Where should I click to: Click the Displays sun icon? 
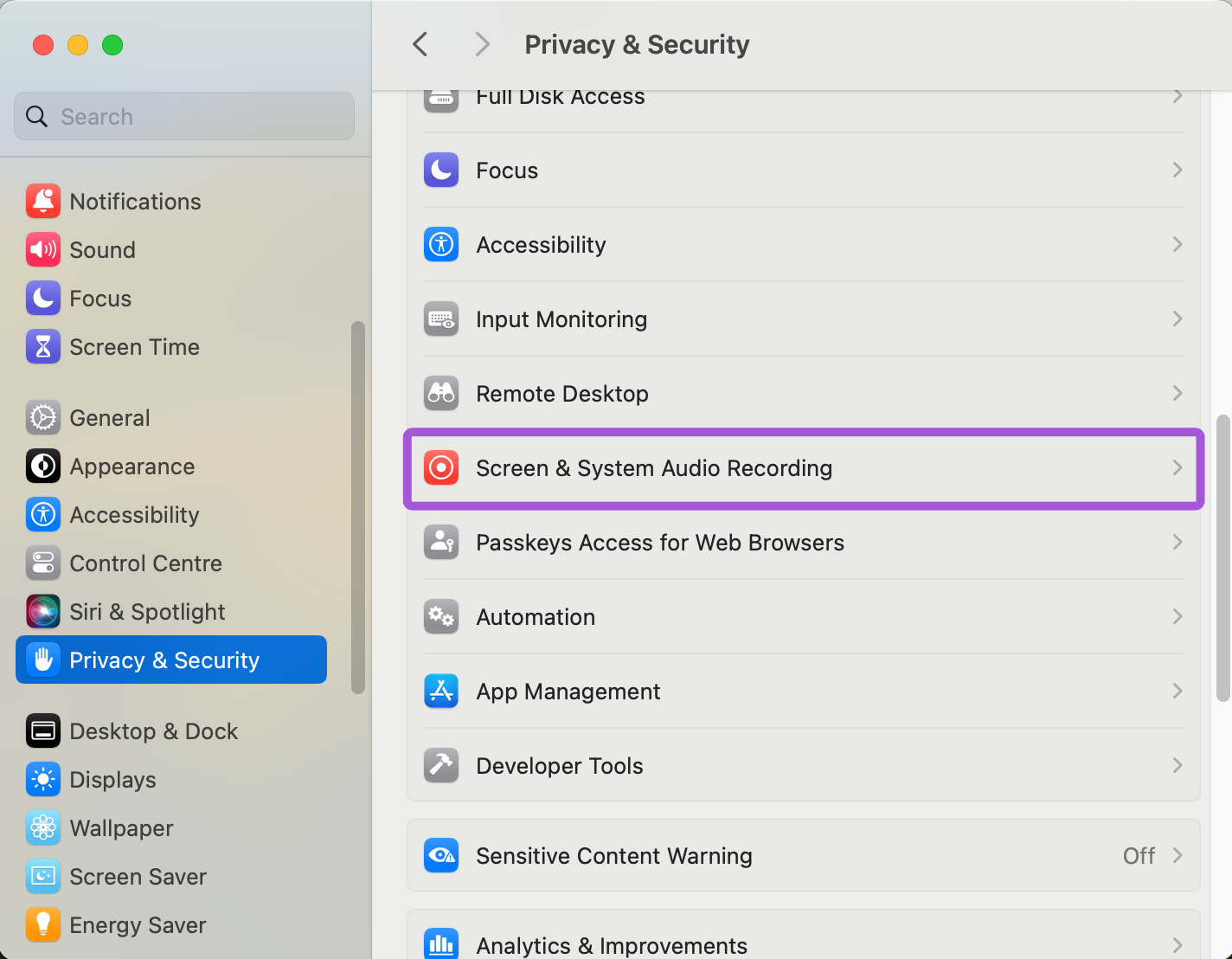[x=43, y=779]
